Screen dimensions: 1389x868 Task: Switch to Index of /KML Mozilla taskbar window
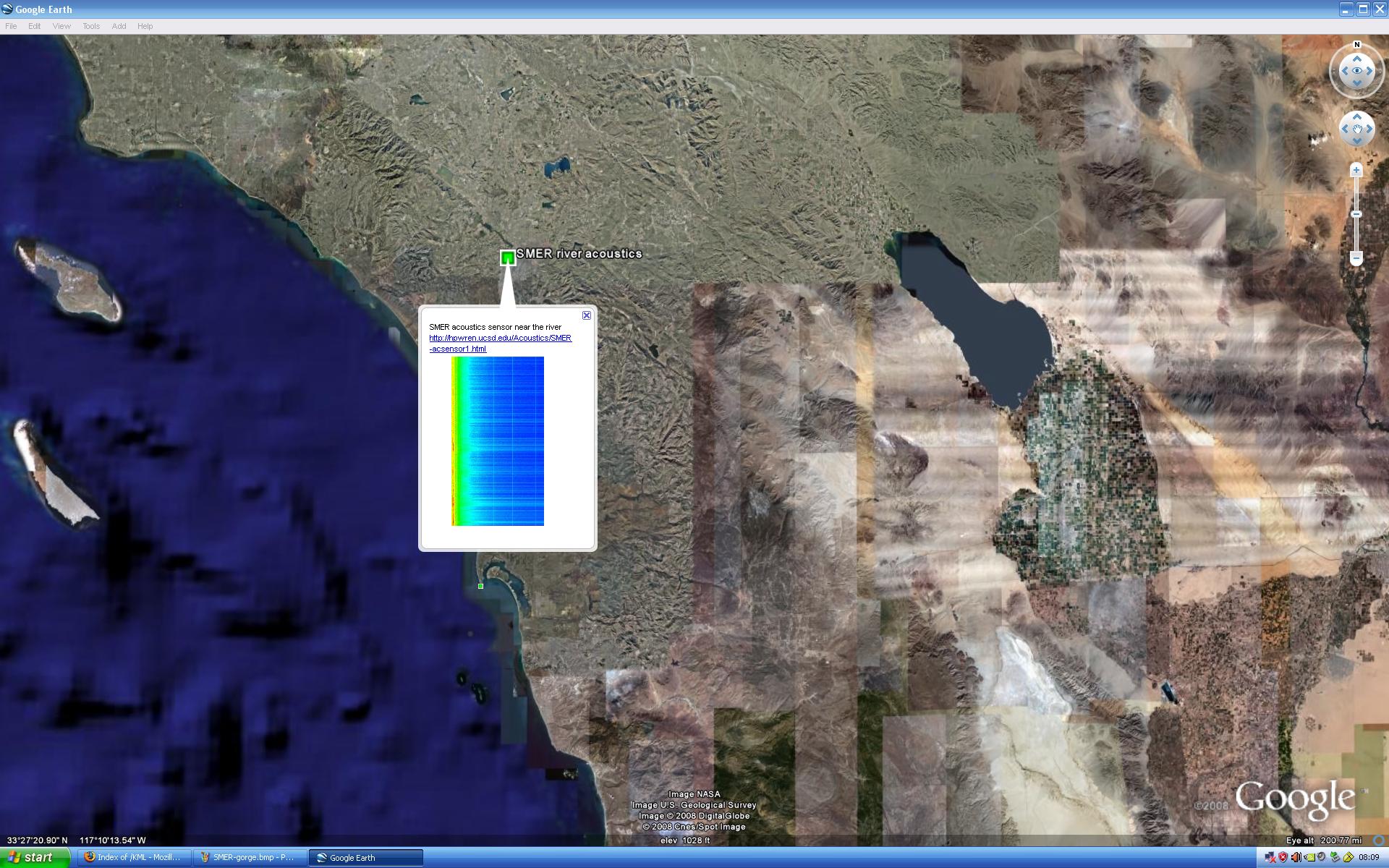tap(134, 857)
